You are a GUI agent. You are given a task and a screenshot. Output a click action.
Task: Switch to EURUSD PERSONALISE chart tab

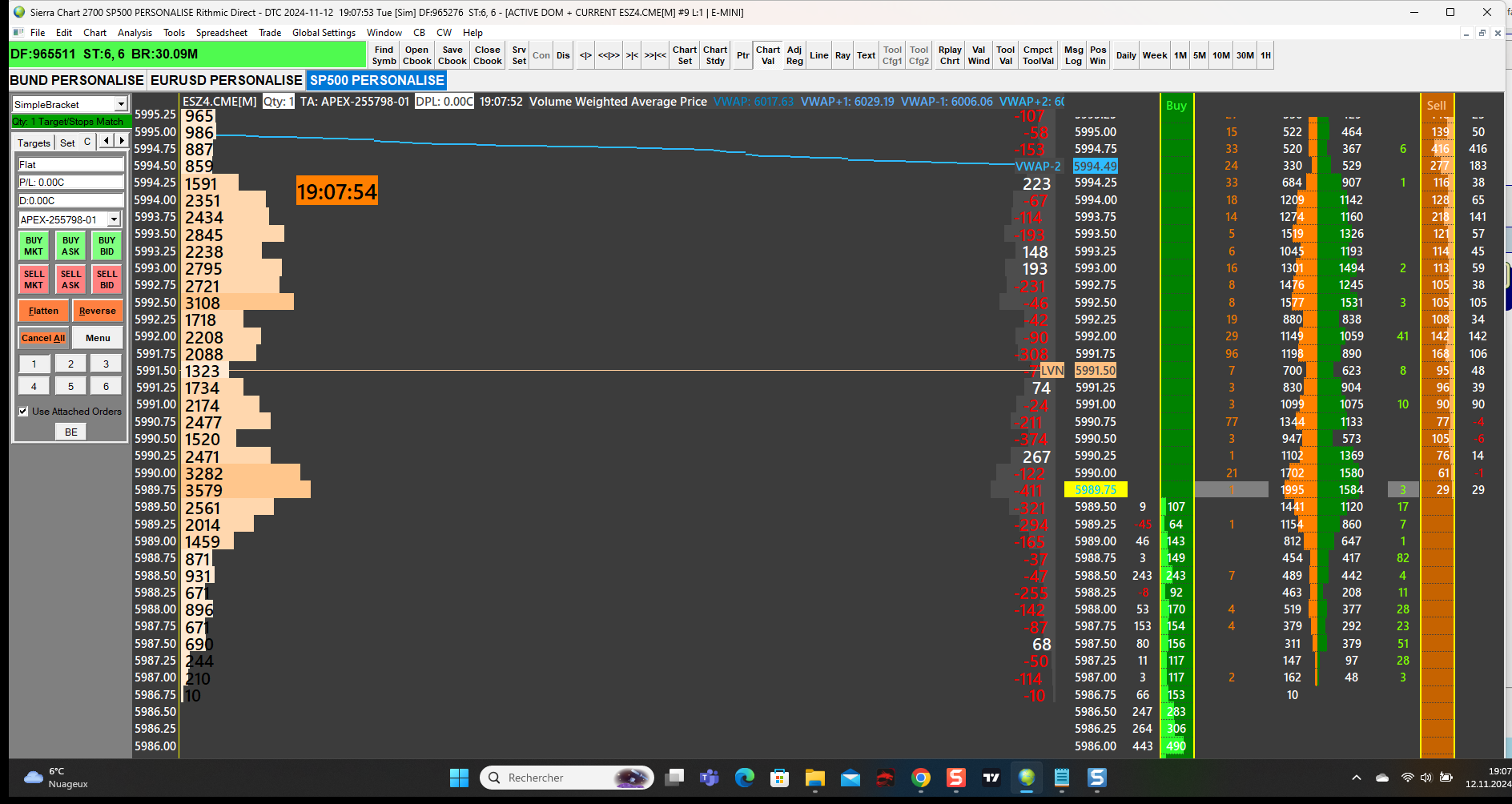[x=227, y=80]
